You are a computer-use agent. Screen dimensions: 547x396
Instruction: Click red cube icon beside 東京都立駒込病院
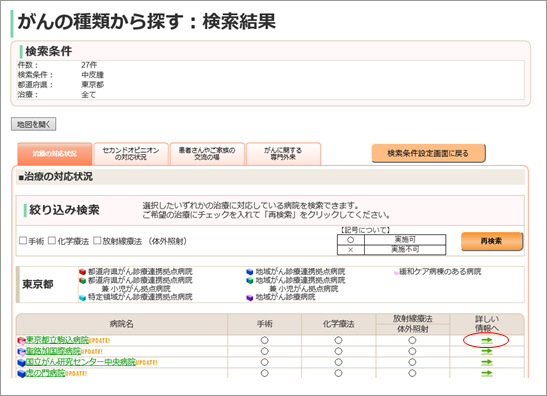[x=21, y=341]
